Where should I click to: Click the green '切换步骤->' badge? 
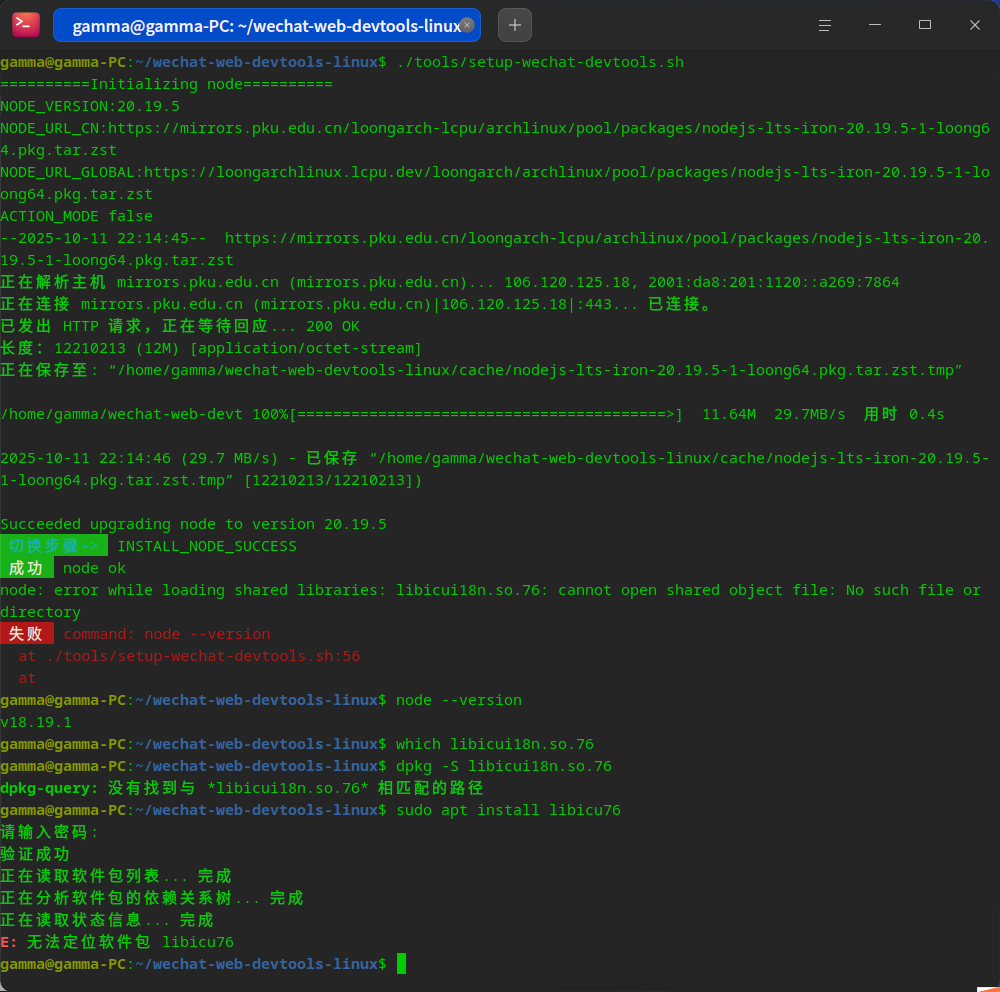[54, 546]
